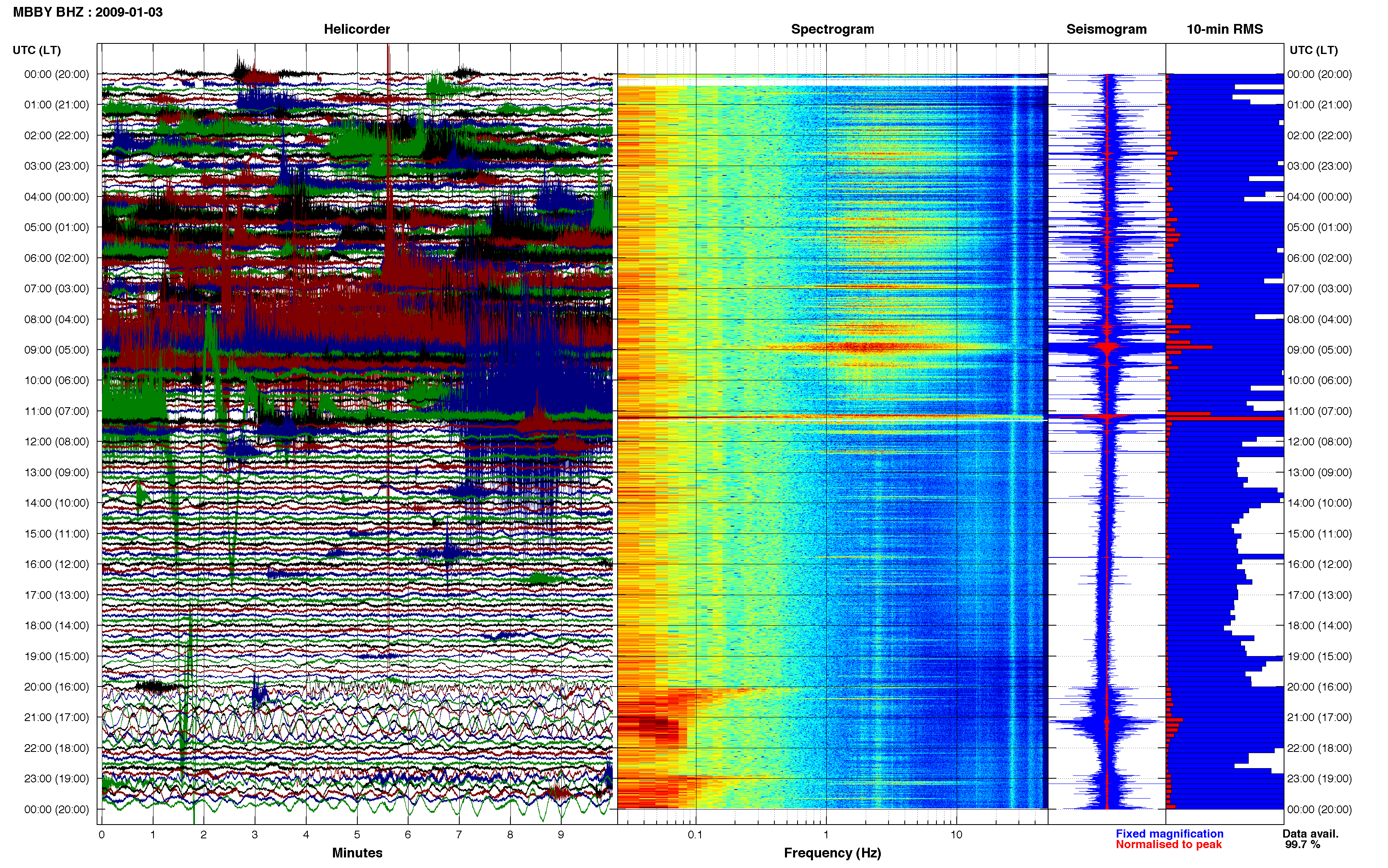Image resolution: width=1388 pixels, height=868 pixels.
Task: Click the 'Frequency (Hz)' axis title
Action: click(832, 853)
